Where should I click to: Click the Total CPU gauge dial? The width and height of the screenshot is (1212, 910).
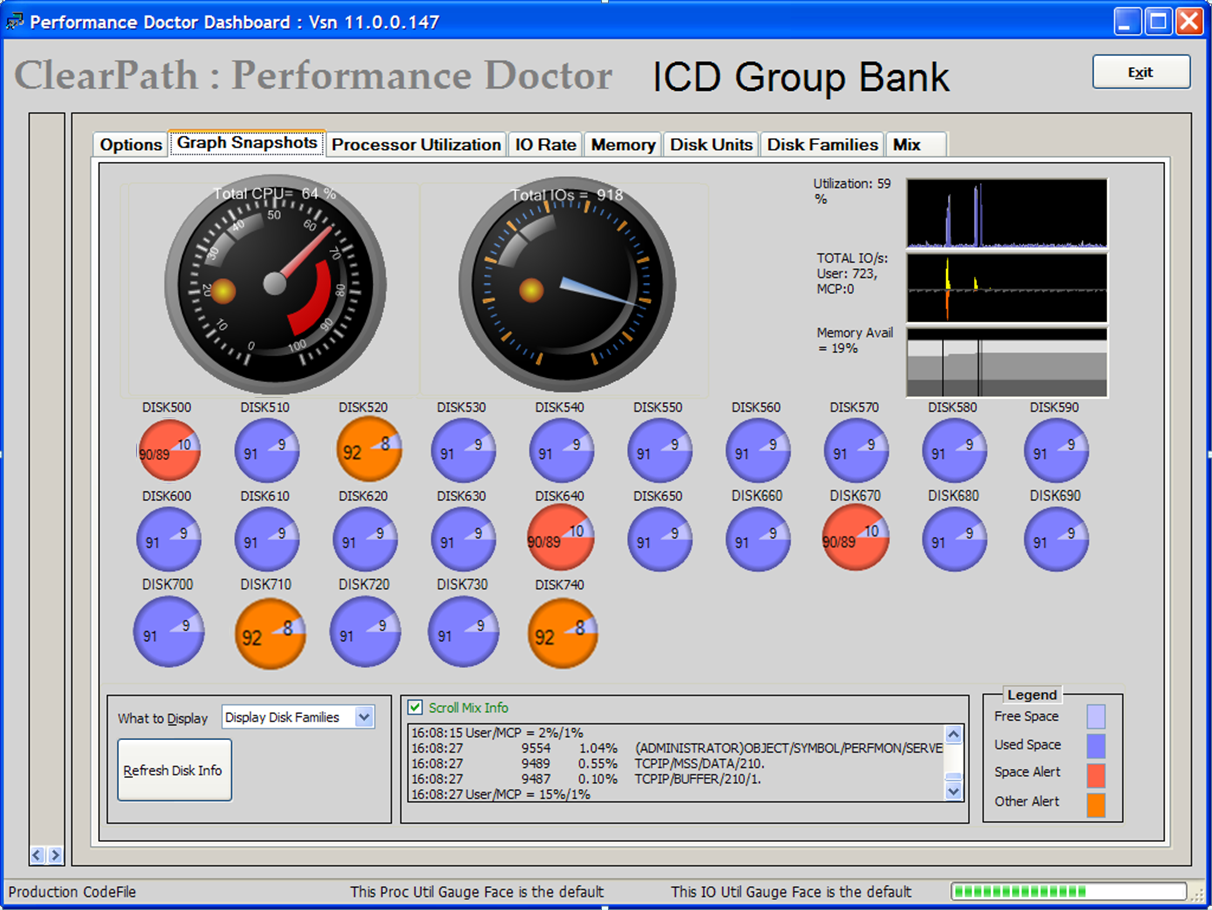pyautogui.click(x=275, y=285)
